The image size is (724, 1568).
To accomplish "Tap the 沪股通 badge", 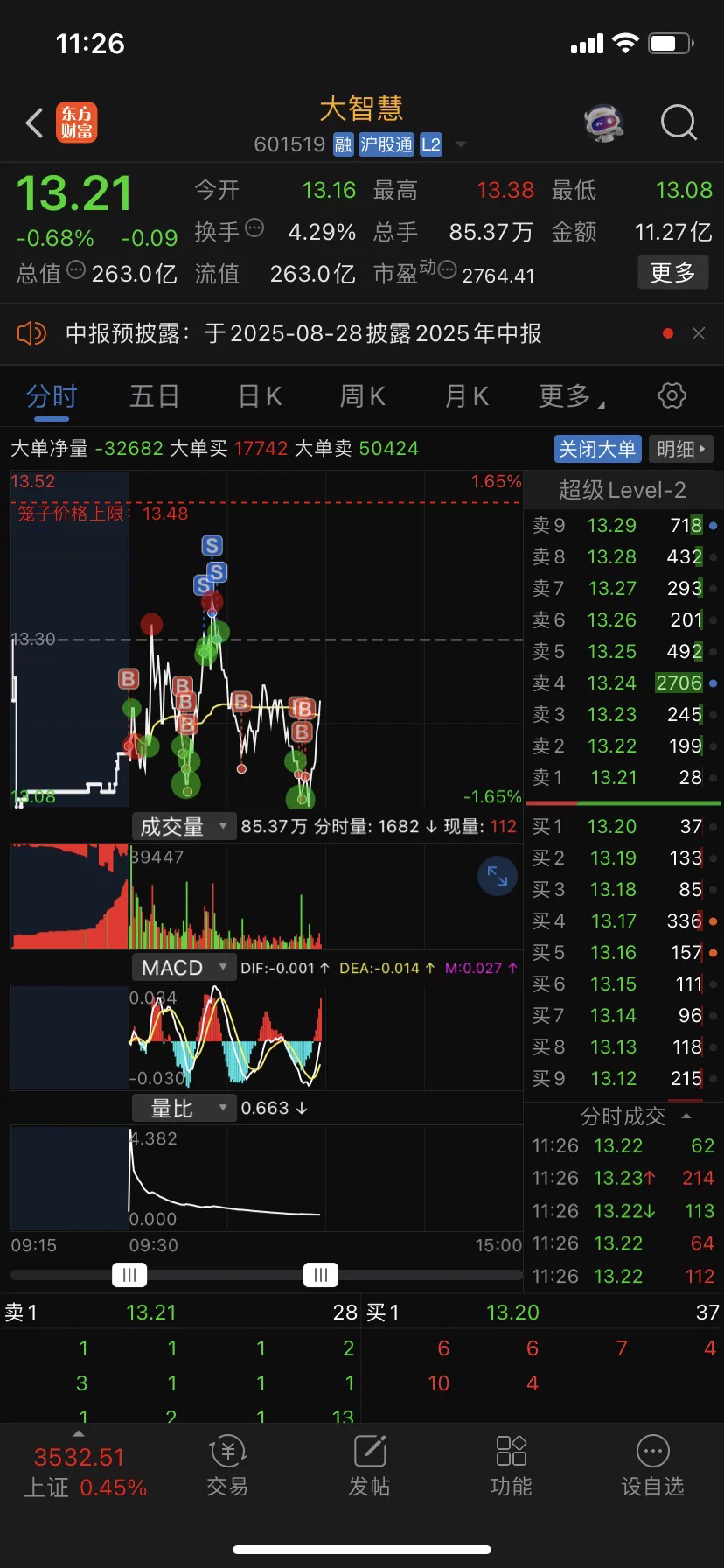I will coord(386,144).
